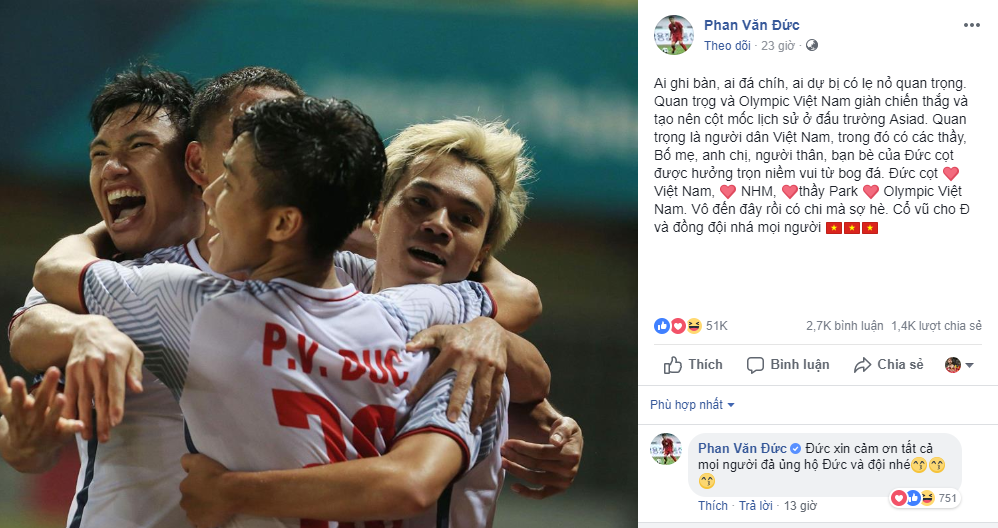Screen dimensions: 998x528
Task: Open the profile-switcher dropdown next to Chia sẻ
Action: pyautogui.click(x=960, y=365)
